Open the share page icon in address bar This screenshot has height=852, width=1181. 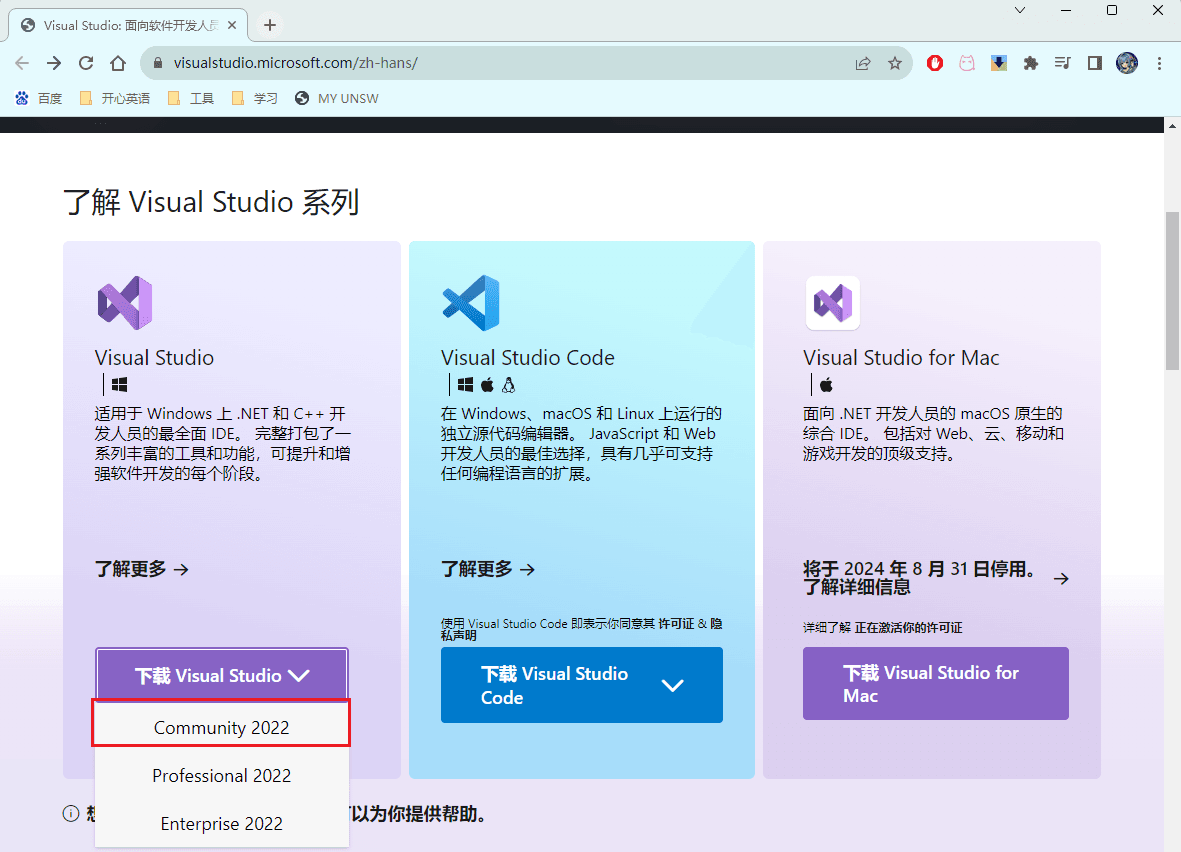point(863,63)
